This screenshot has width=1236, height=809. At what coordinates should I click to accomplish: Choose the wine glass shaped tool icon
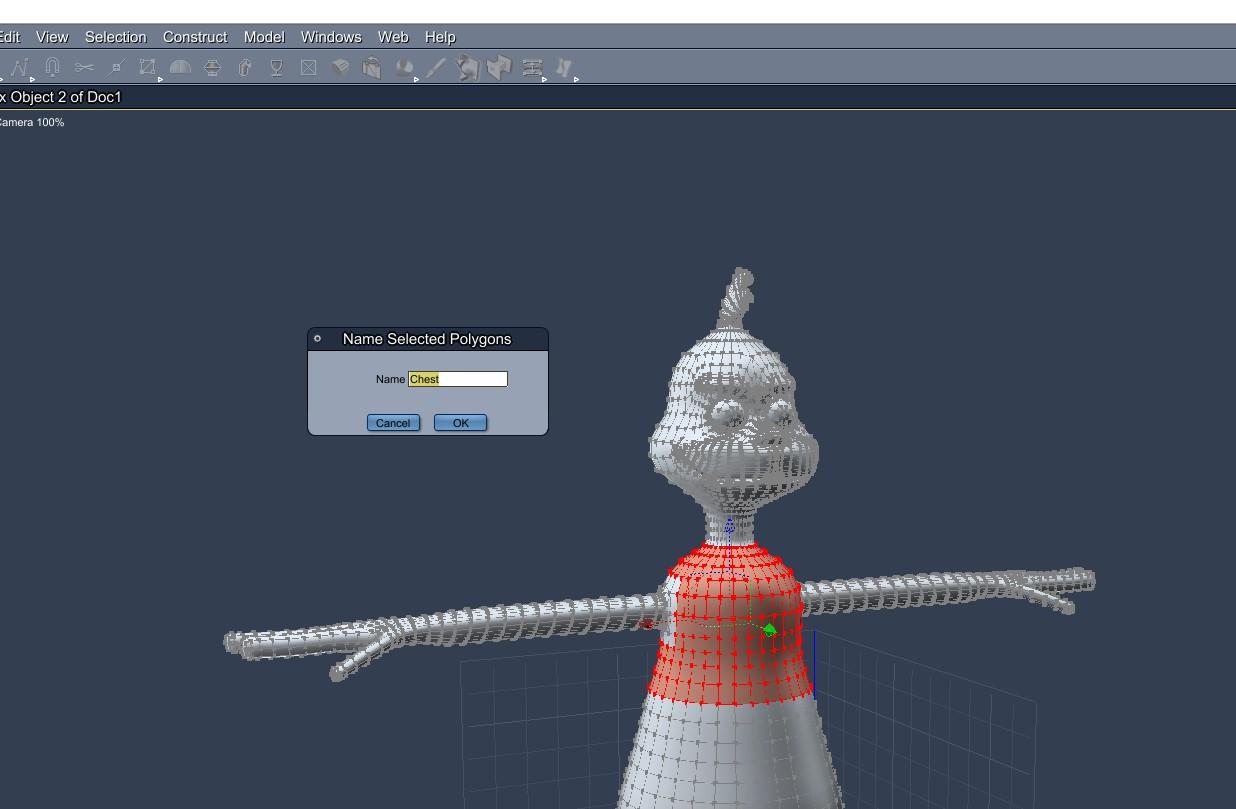276,67
